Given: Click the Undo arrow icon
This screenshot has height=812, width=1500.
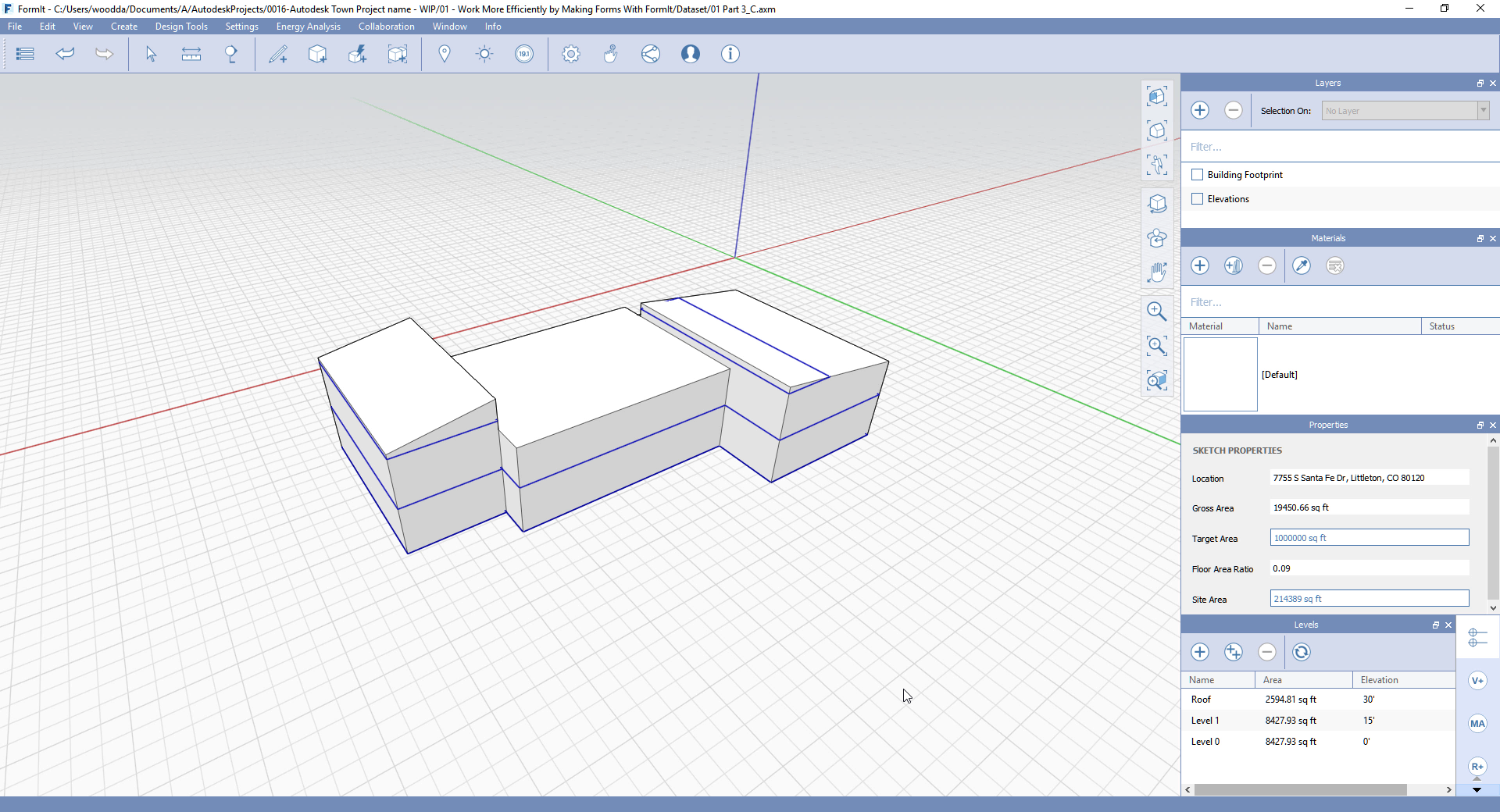Looking at the screenshot, I should point(65,54).
